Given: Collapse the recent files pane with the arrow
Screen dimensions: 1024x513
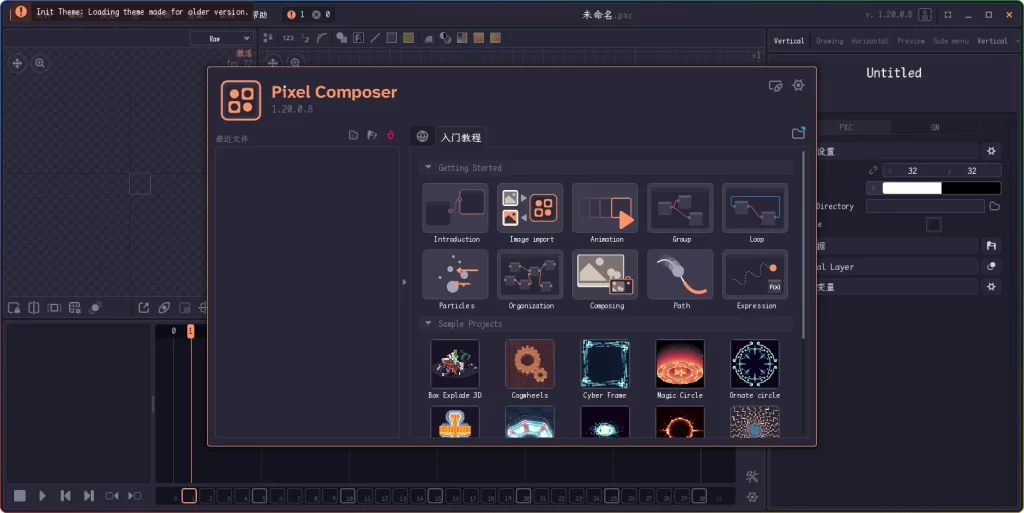Looking at the screenshot, I should (x=404, y=282).
